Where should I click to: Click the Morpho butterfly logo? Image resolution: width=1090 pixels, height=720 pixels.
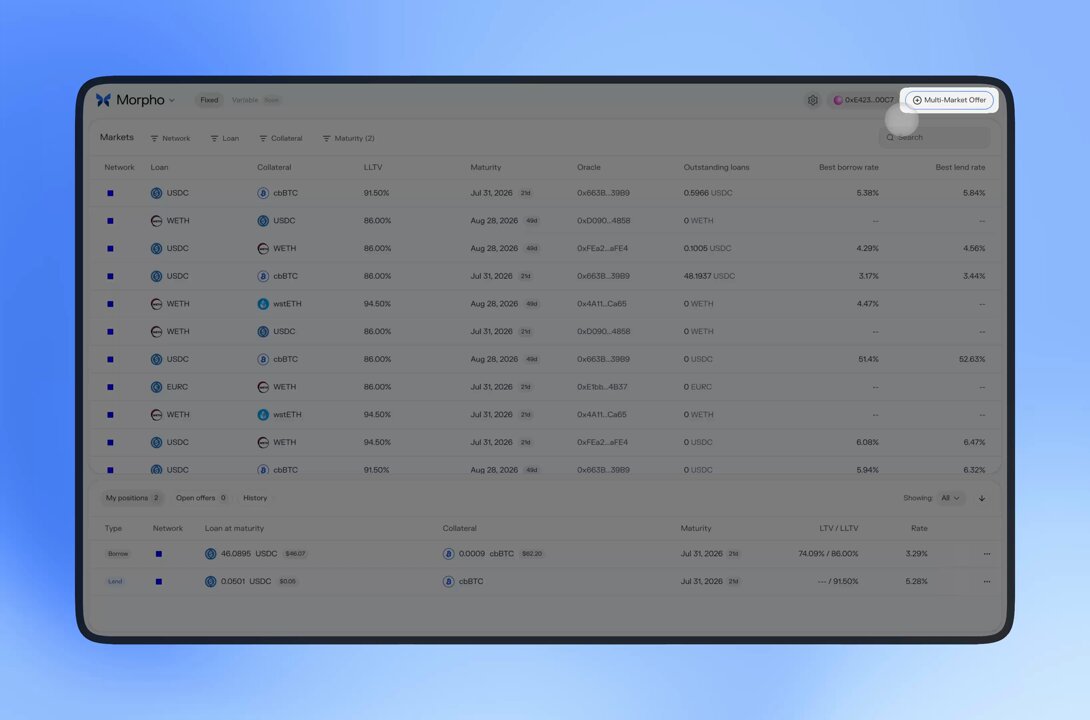[x=104, y=100]
